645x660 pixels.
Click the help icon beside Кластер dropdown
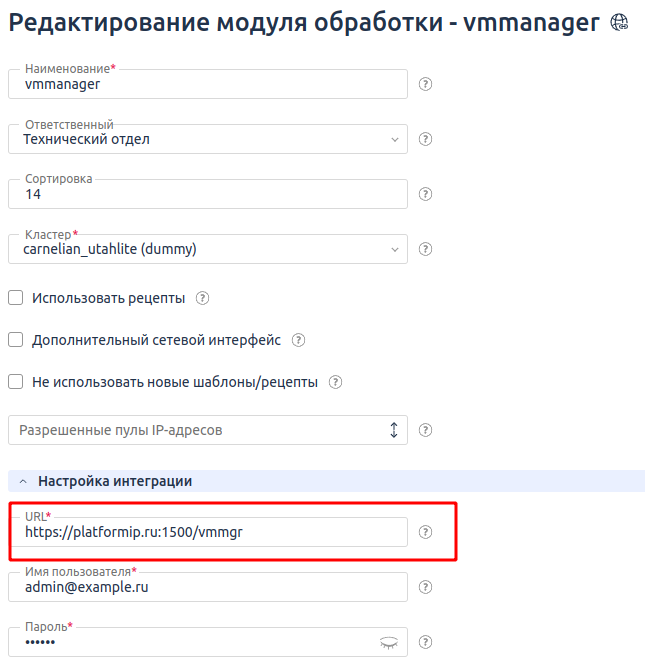pyautogui.click(x=425, y=249)
